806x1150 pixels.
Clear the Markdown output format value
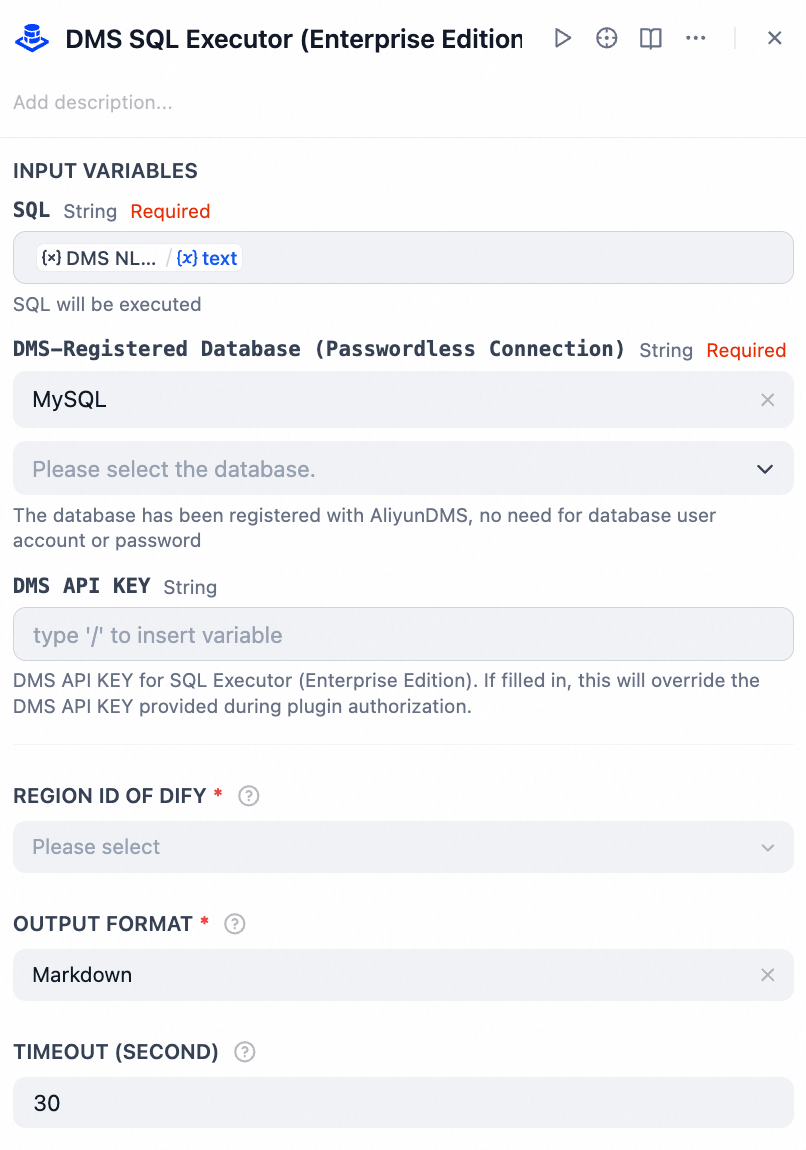[768, 975]
